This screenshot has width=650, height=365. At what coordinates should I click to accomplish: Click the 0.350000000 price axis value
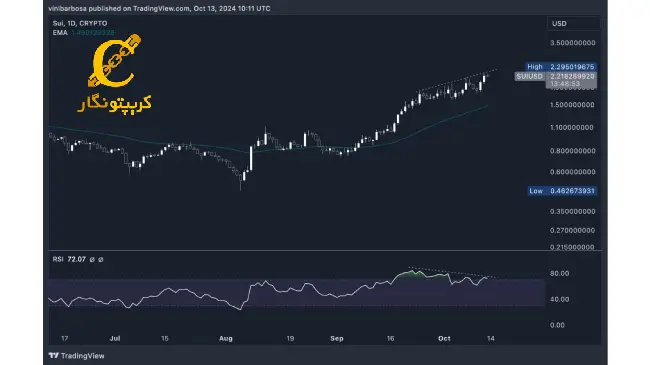[572, 211]
